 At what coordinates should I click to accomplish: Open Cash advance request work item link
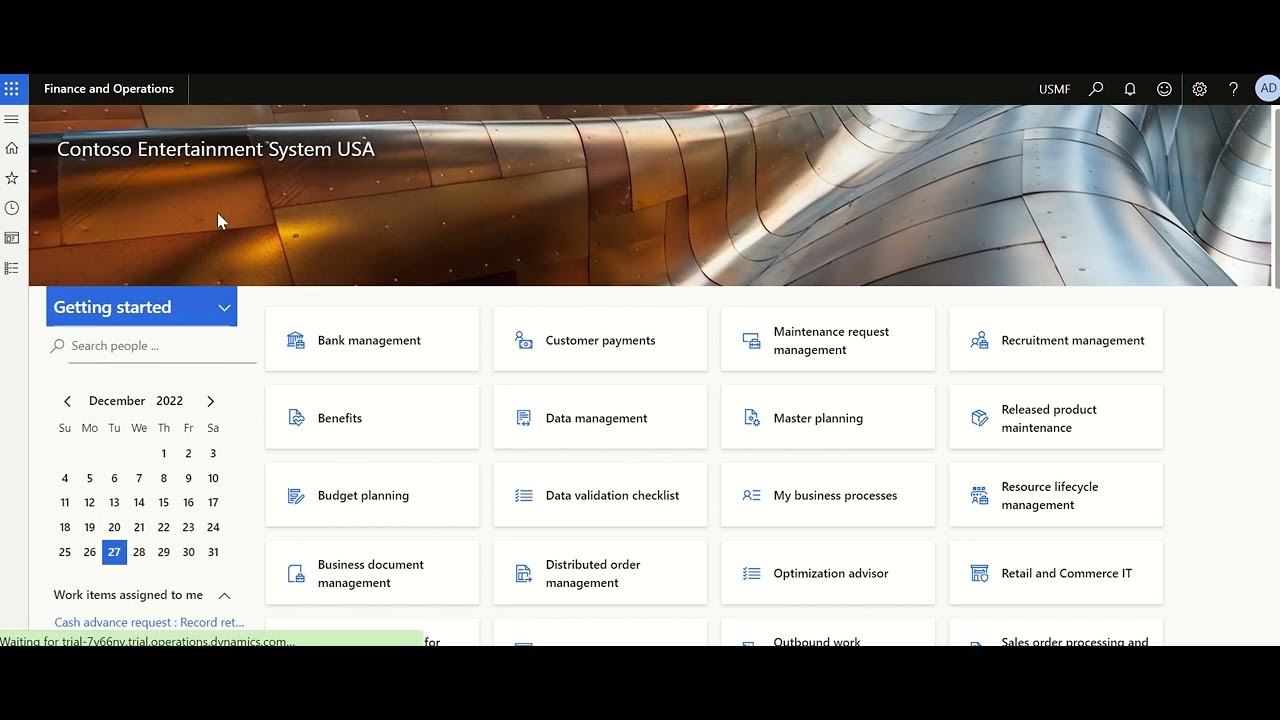coord(149,622)
